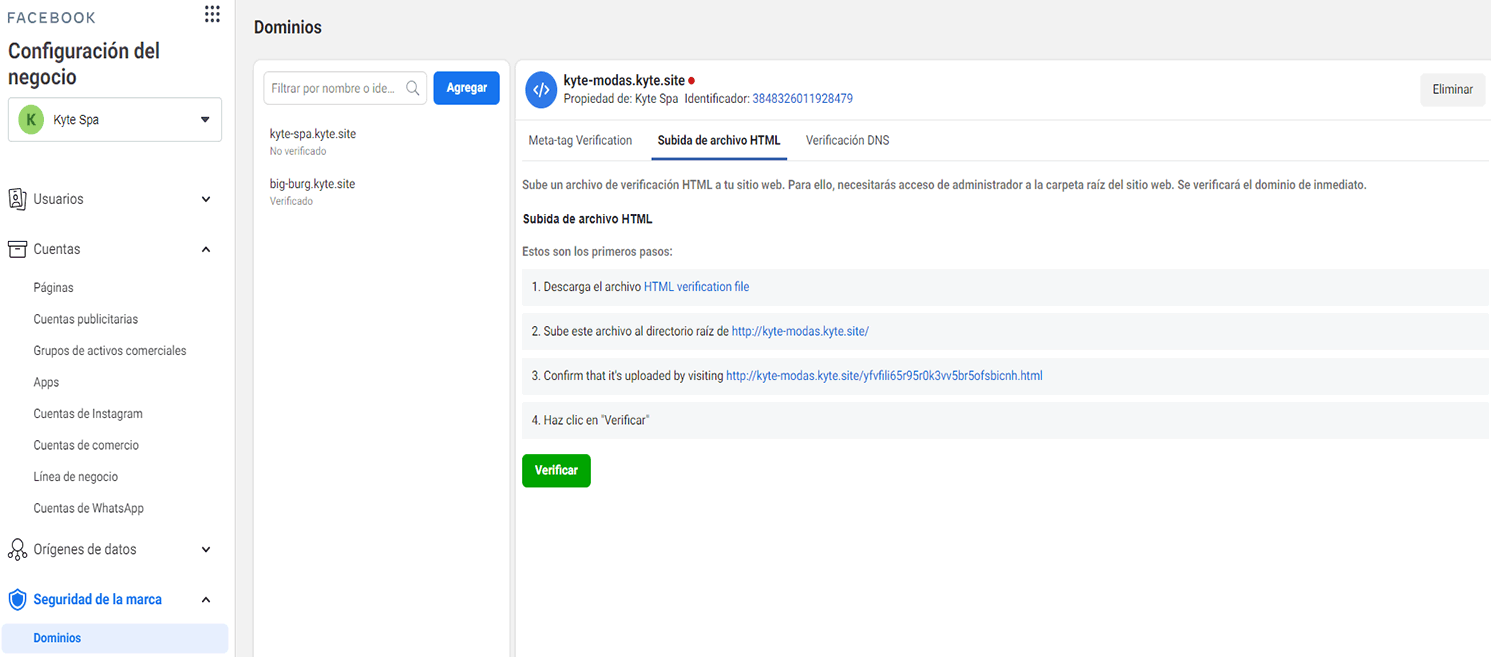Download the HTML verification file link
The height and width of the screenshot is (657, 1491).
[x=696, y=286]
